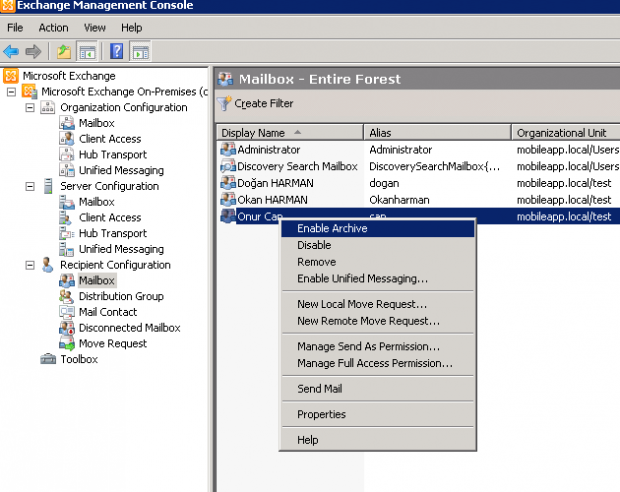Click the Create Filter funnel icon
The image size is (620, 492).
point(224,104)
